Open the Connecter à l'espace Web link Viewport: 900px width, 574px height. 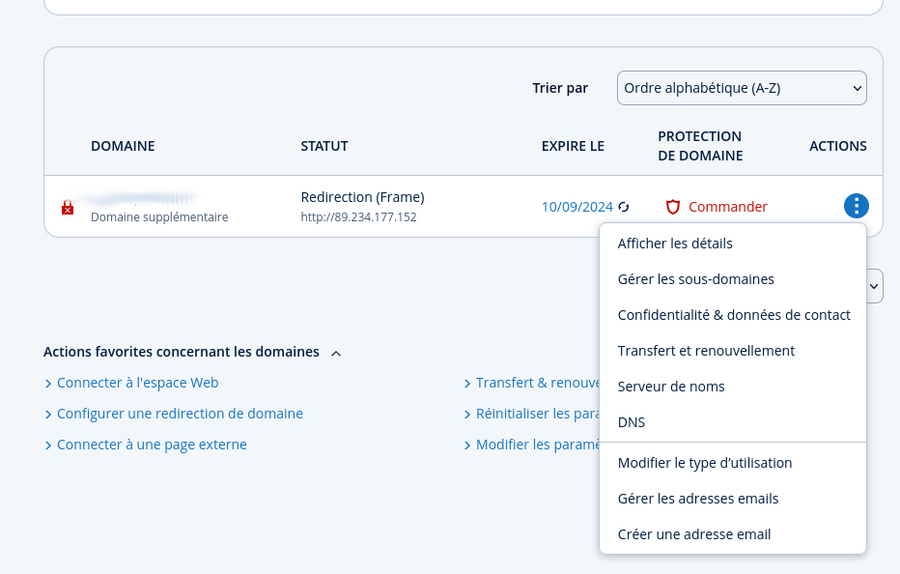(137, 383)
